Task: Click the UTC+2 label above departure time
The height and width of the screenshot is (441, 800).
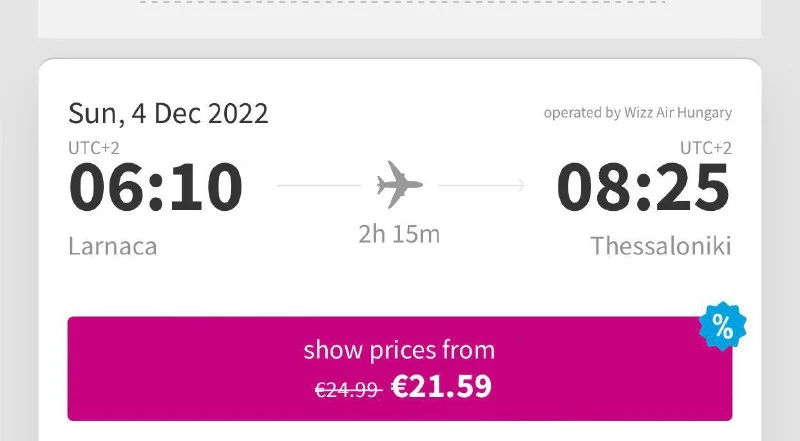Action: (93, 148)
